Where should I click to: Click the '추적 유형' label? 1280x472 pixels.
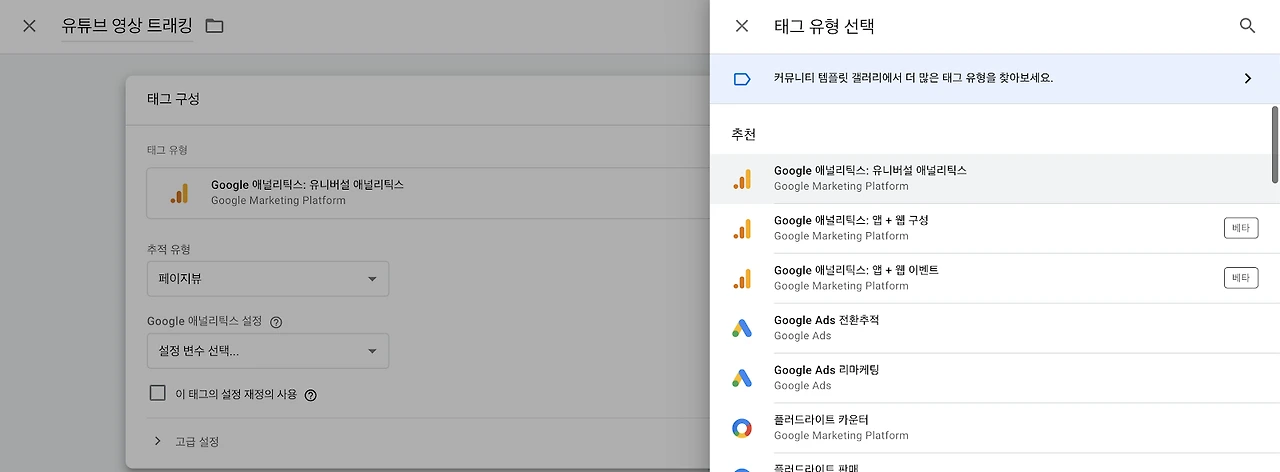(168, 249)
